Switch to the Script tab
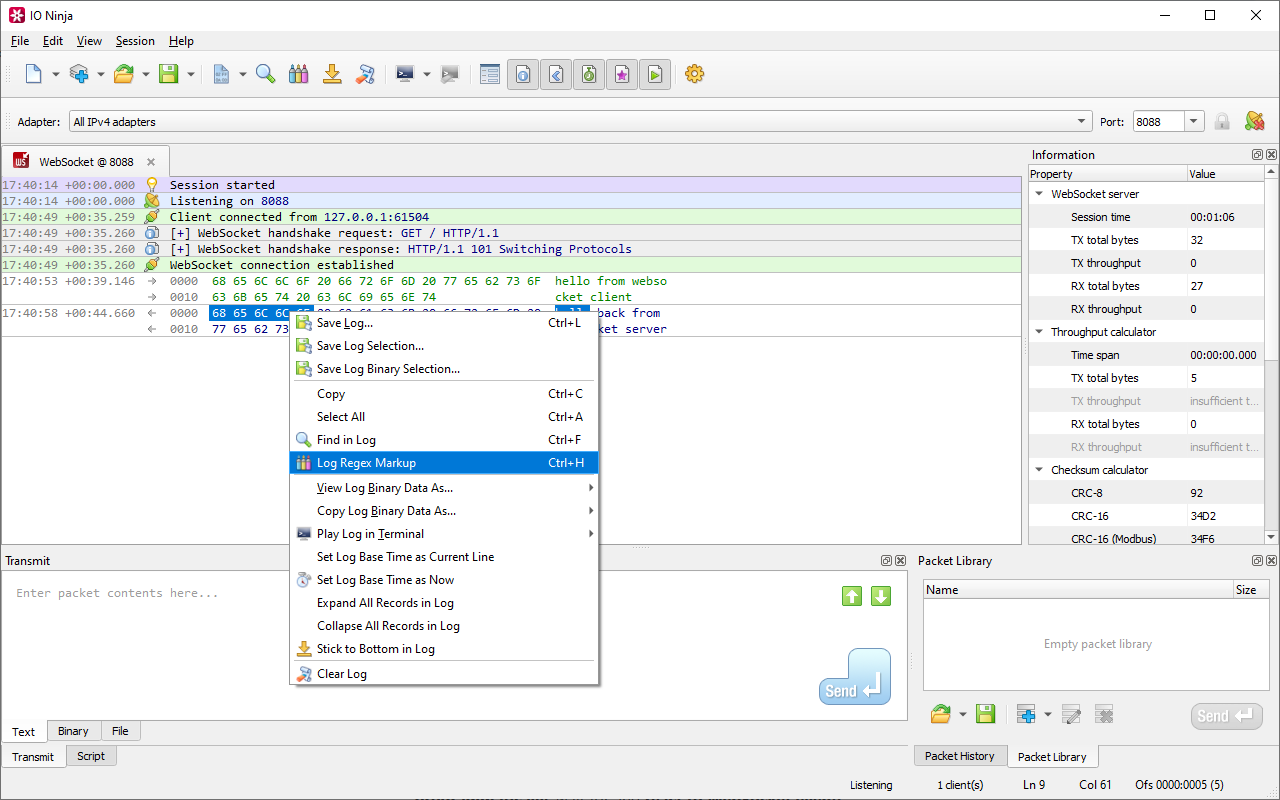The height and width of the screenshot is (800, 1280). pos(91,756)
